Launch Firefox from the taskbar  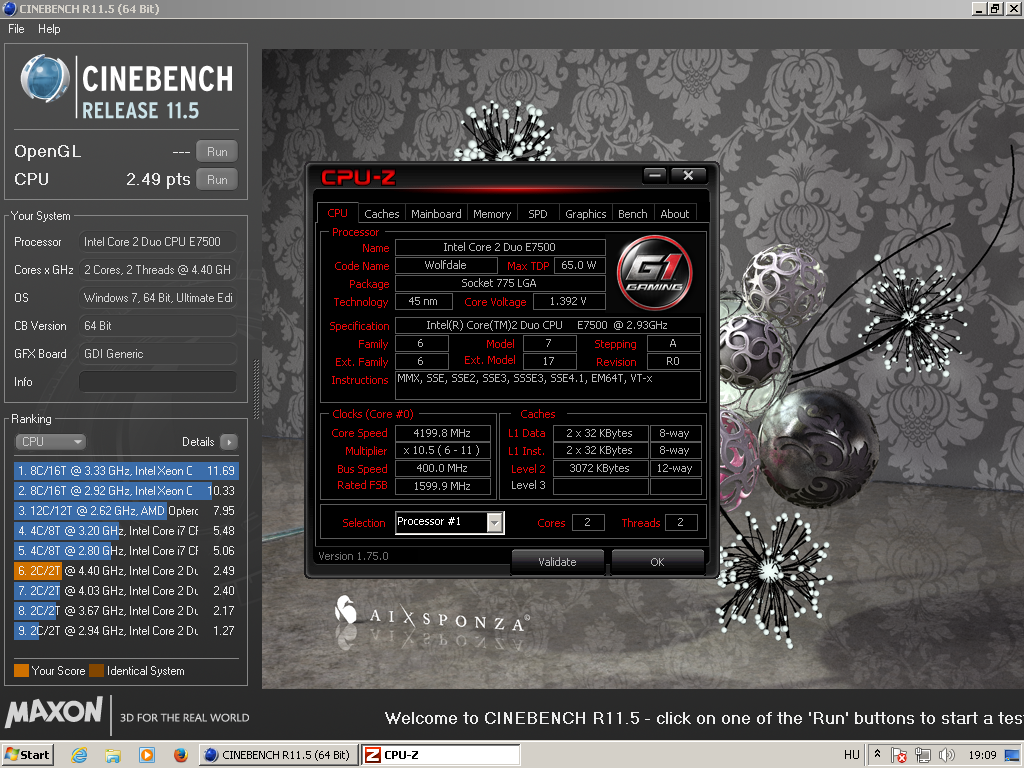coord(181,755)
